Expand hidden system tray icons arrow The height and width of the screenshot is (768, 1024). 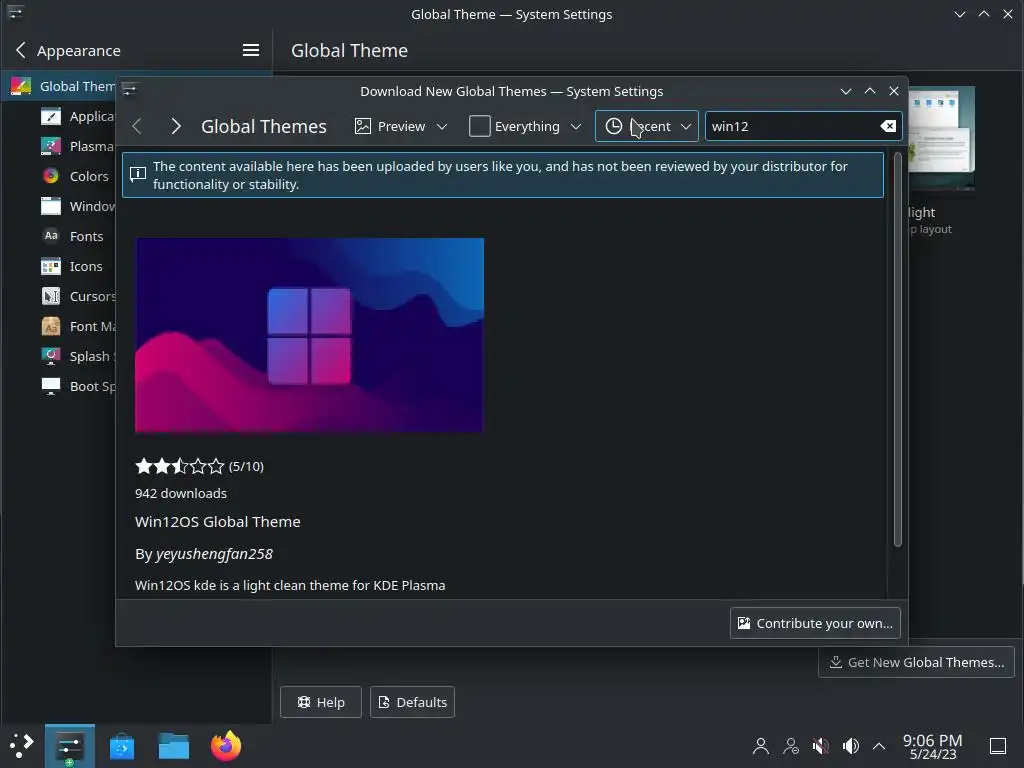(x=879, y=746)
